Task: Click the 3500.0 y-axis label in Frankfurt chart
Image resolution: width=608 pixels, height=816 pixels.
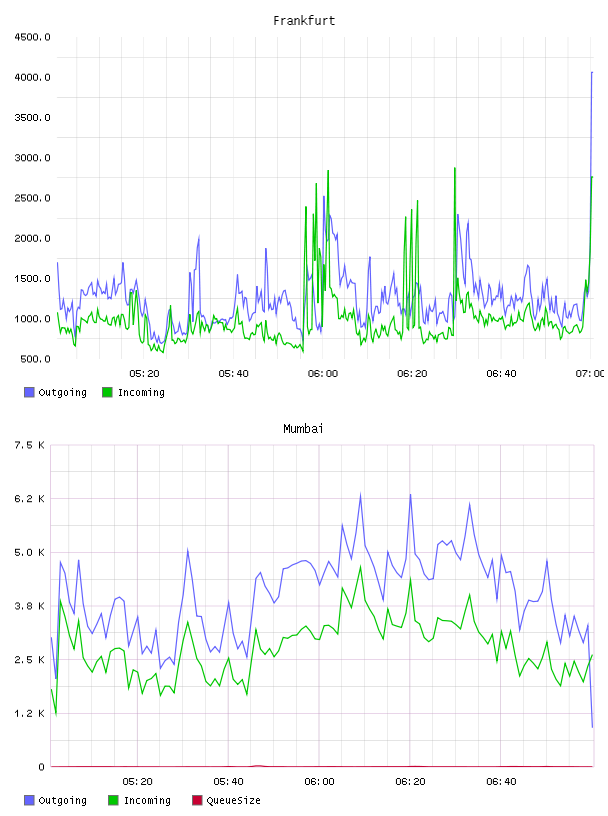Action: pyautogui.click(x=32, y=118)
